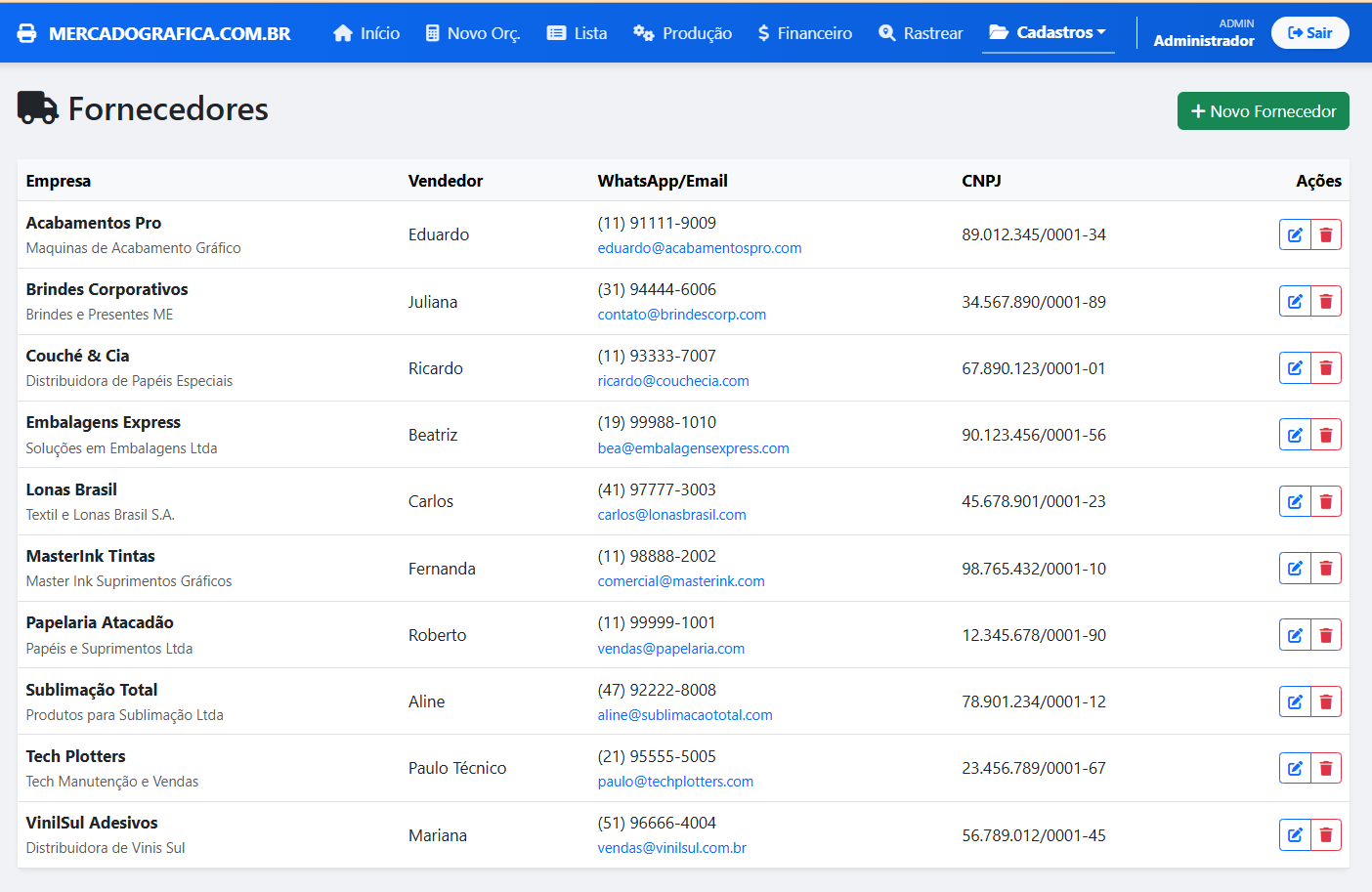
Task: Click edit icon for Acabamentos Pro
Action: pyautogui.click(x=1295, y=234)
